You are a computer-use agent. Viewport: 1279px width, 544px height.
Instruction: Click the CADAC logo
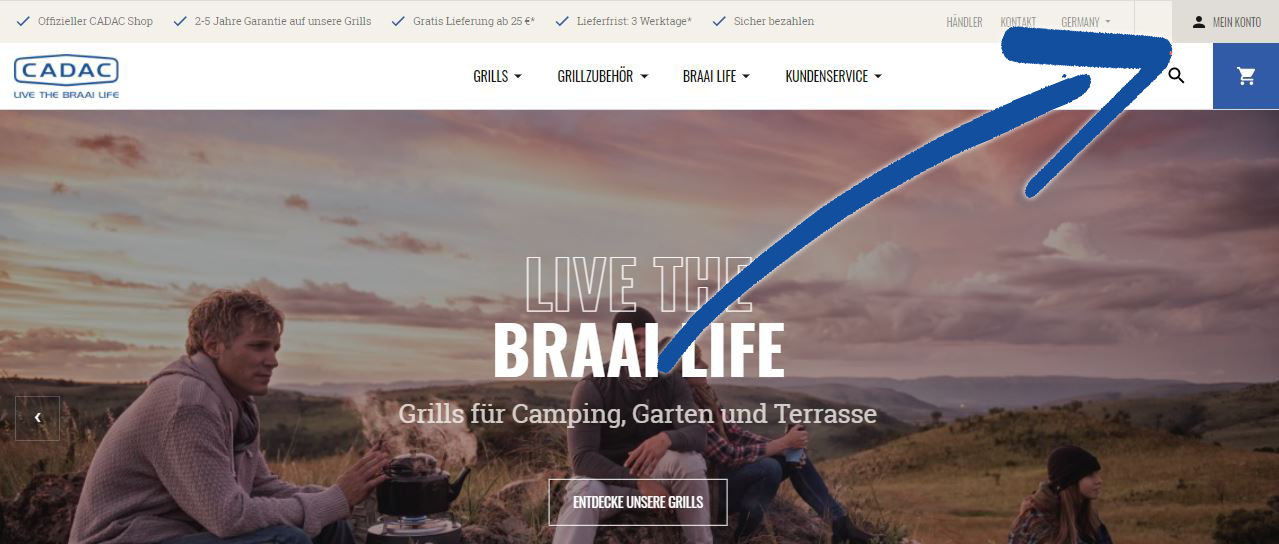click(66, 77)
